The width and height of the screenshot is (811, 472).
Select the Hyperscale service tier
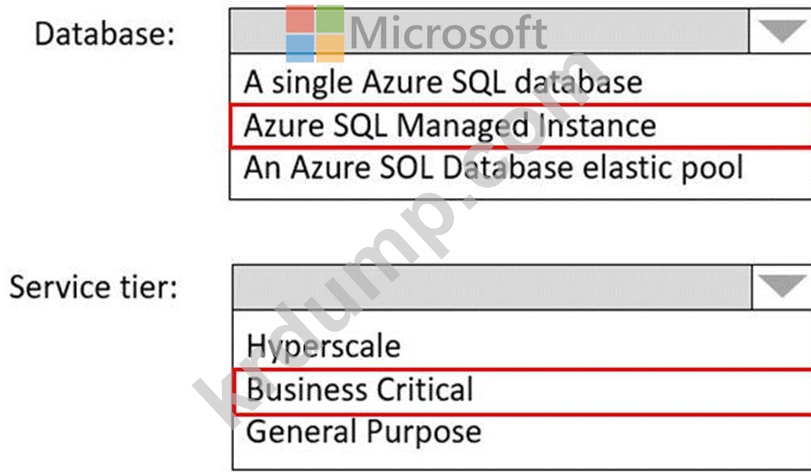coord(323,346)
